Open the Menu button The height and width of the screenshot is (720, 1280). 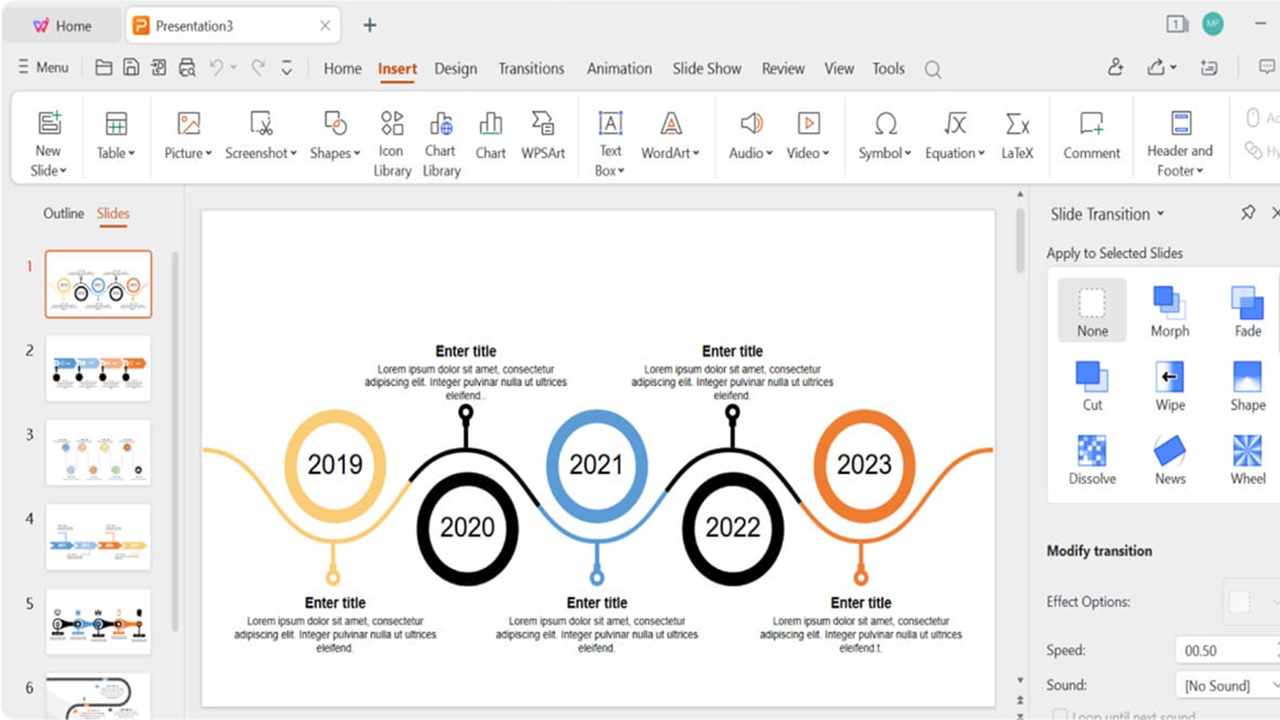click(44, 67)
